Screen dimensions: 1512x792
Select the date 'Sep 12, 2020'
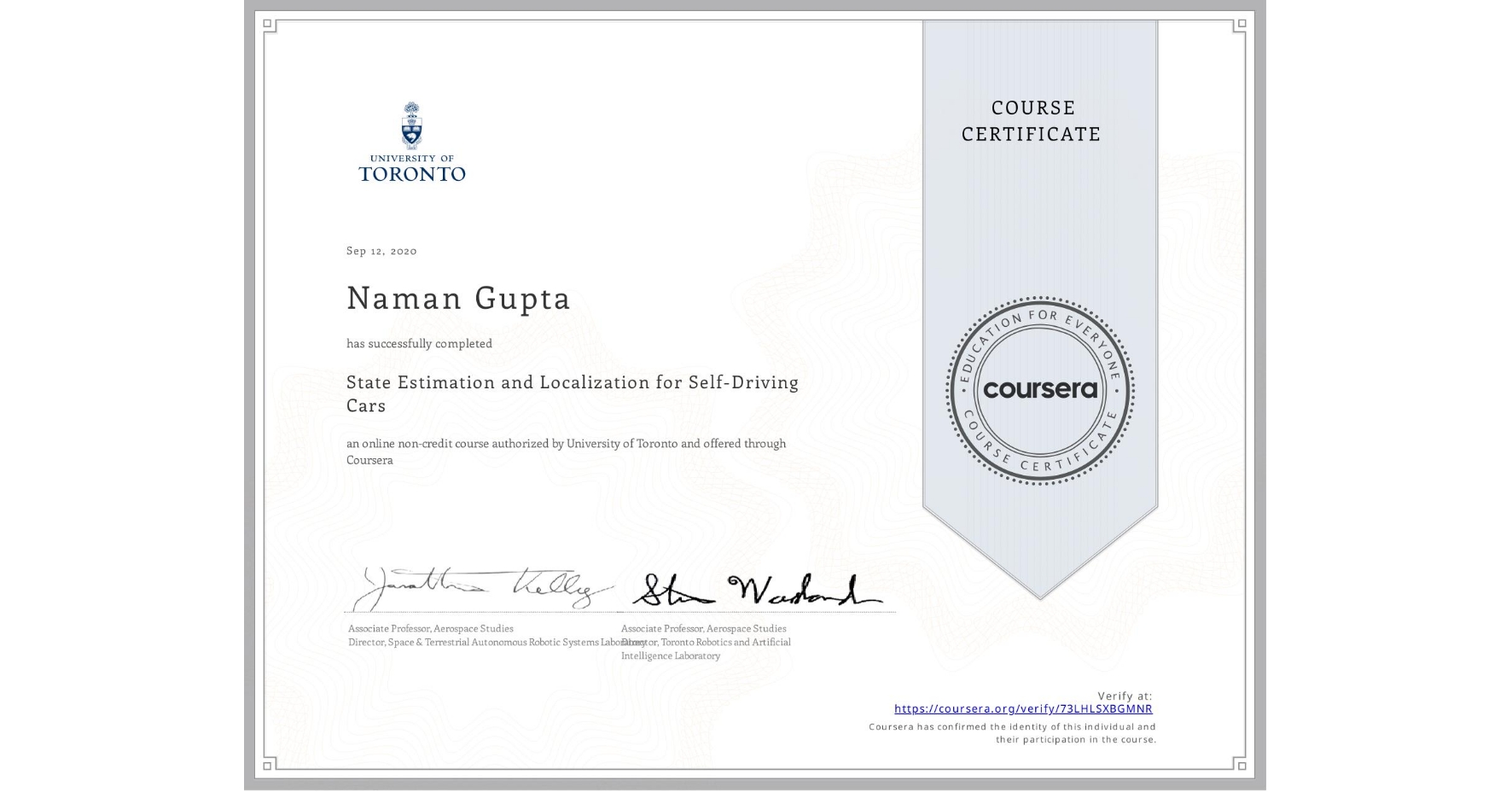(381, 250)
